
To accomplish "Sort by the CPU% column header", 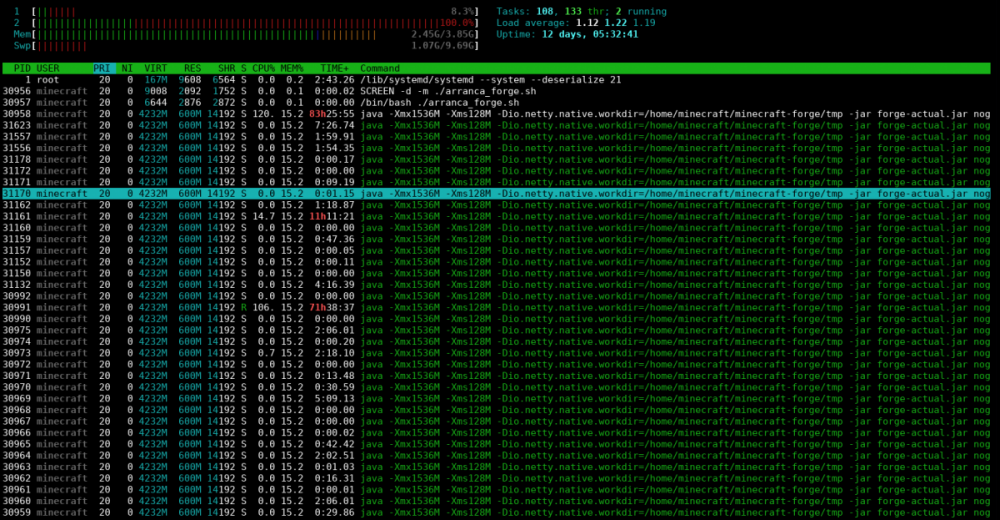I will [x=263, y=68].
